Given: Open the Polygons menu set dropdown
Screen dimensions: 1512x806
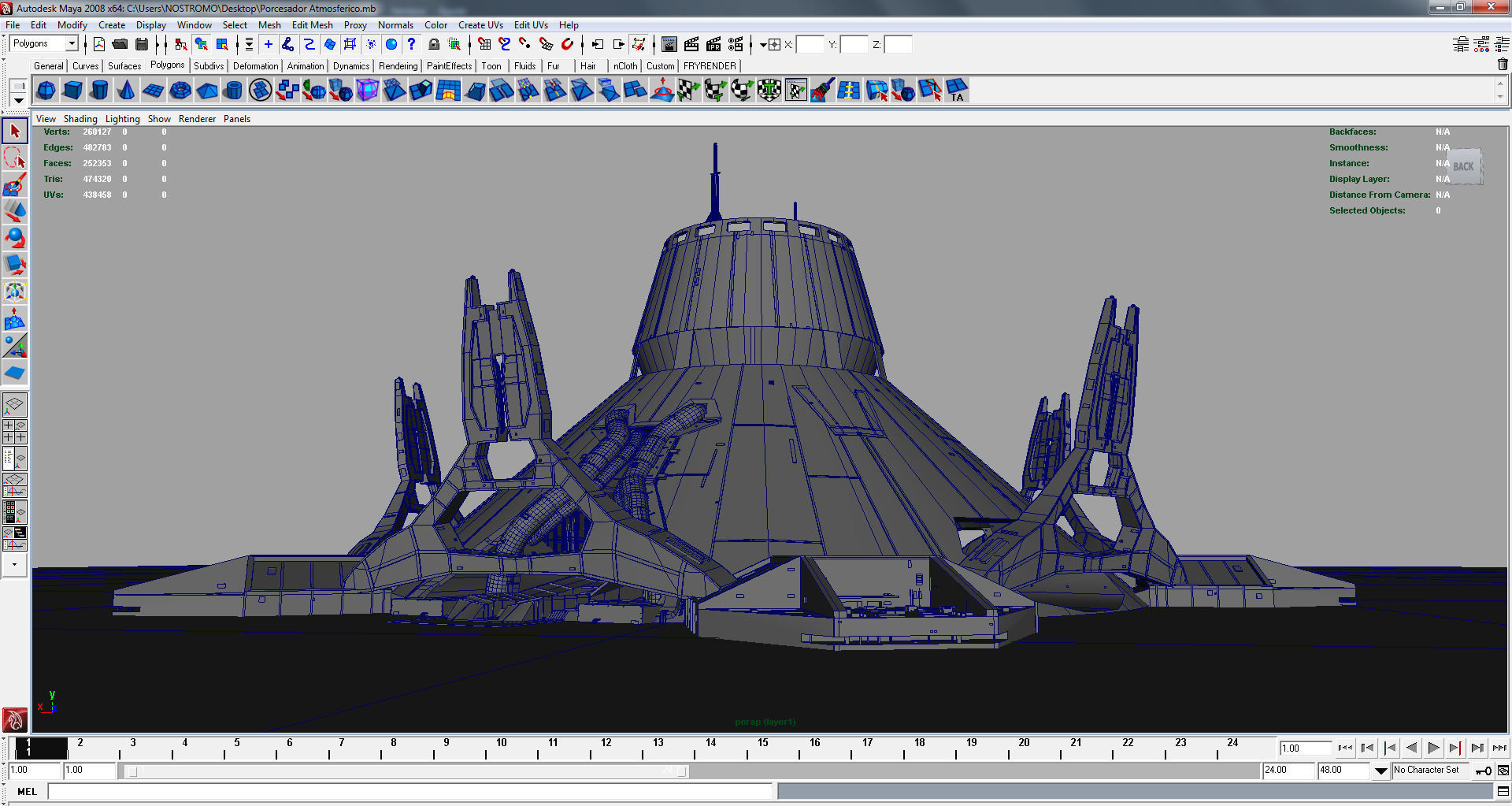Looking at the screenshot, I should click(x=72, y=43).
